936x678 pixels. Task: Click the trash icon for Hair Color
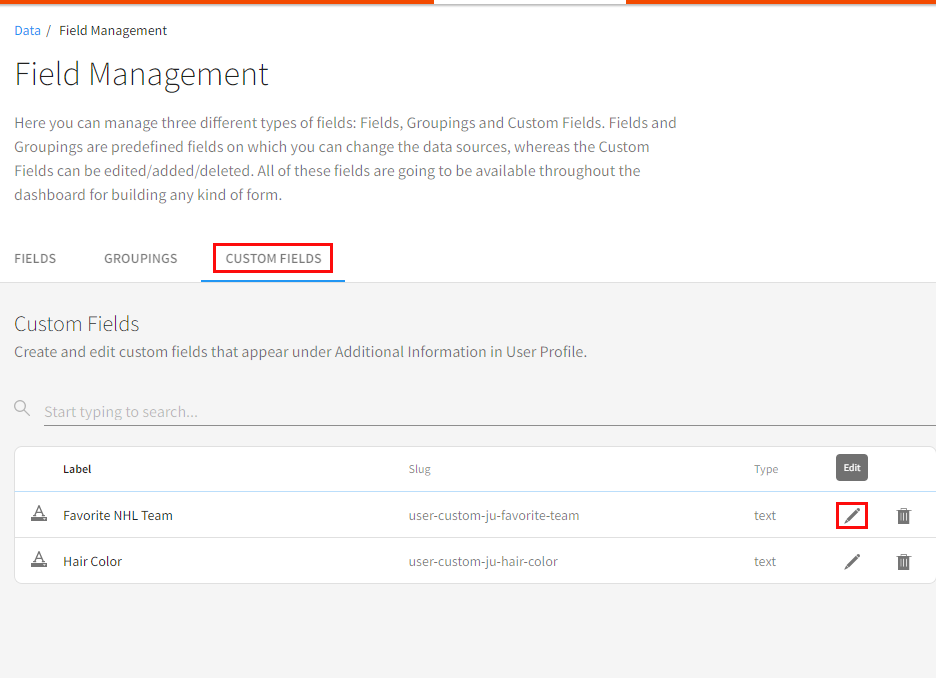tap(904, 562)
